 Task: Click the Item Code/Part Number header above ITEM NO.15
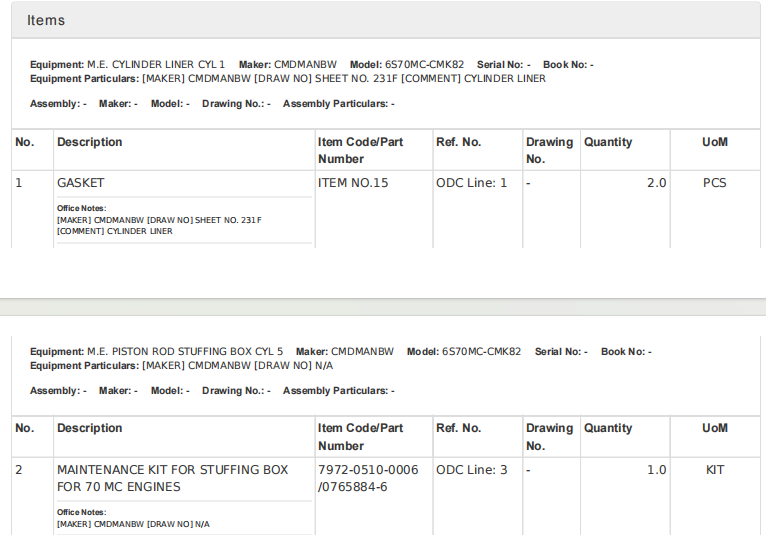click(361, 150)
